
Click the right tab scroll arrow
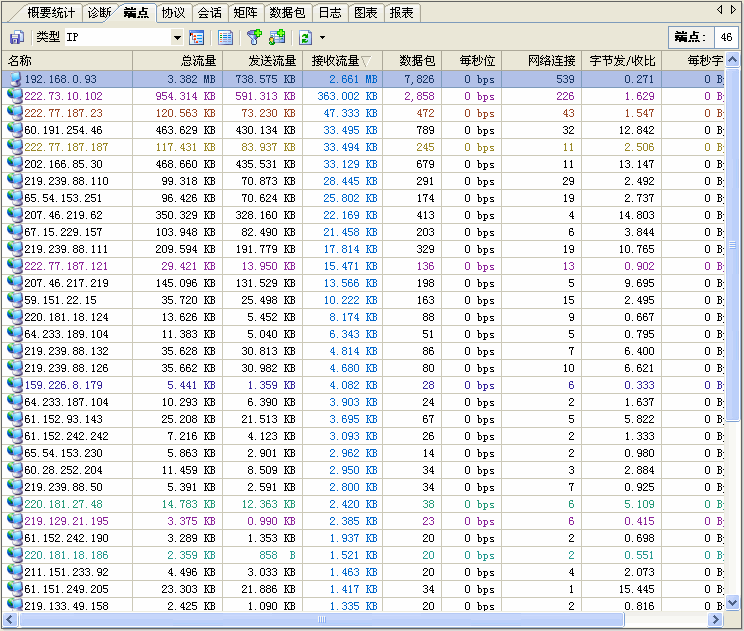pyautogui.click(x=734, y=10)
